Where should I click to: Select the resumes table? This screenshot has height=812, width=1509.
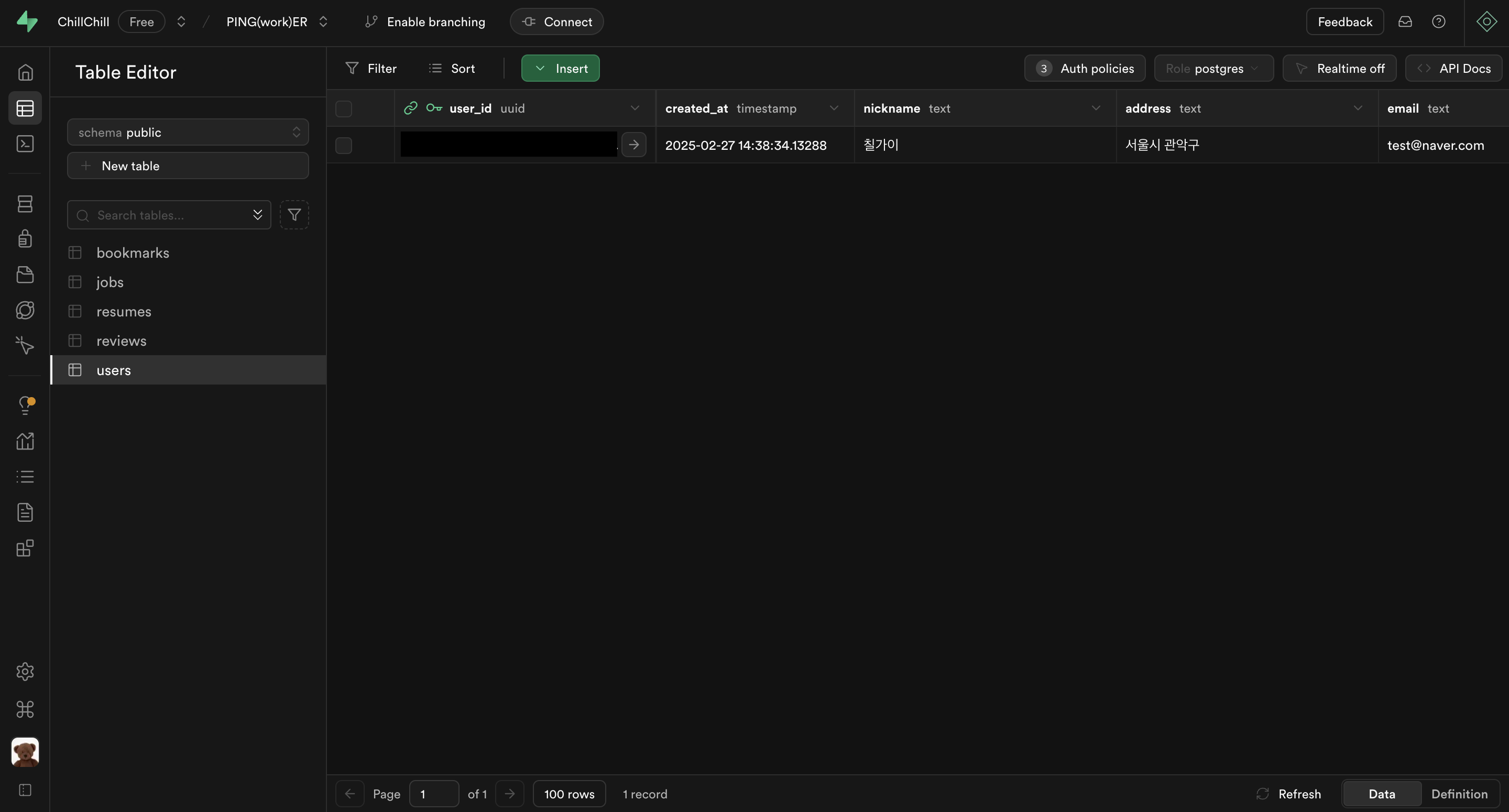[x=124, y=312]
